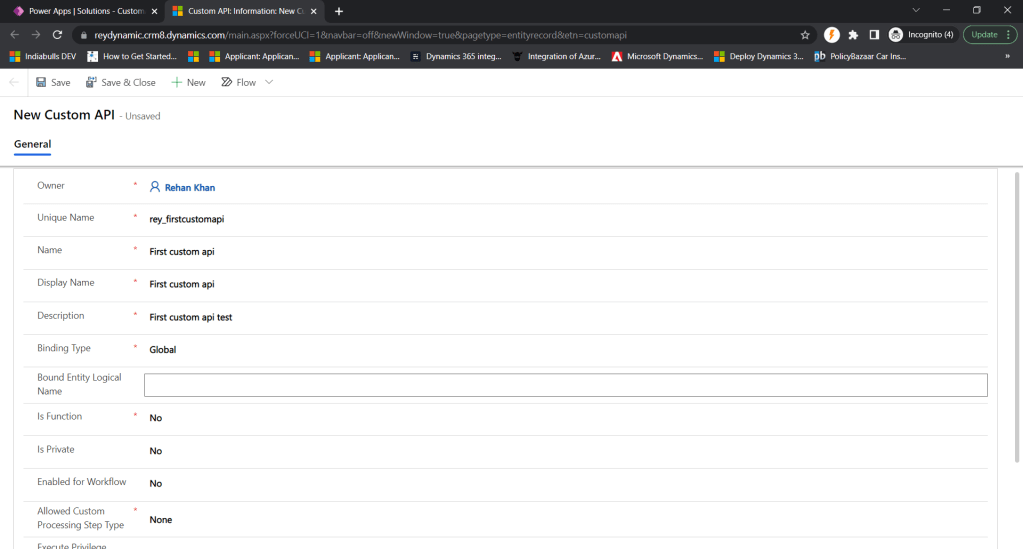Click the Flow icon in command bar
This screenshot has width=1023, height=549.
(x=227, y=82)
